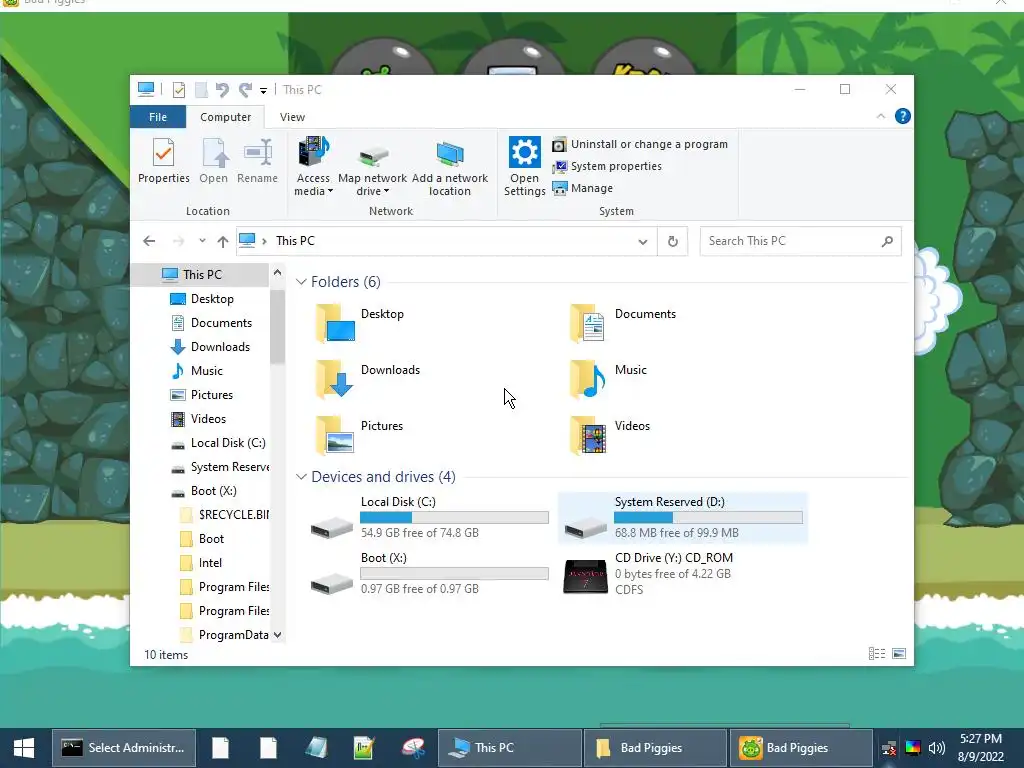Select Downloads in navigation pane

[x=220, y=347]
